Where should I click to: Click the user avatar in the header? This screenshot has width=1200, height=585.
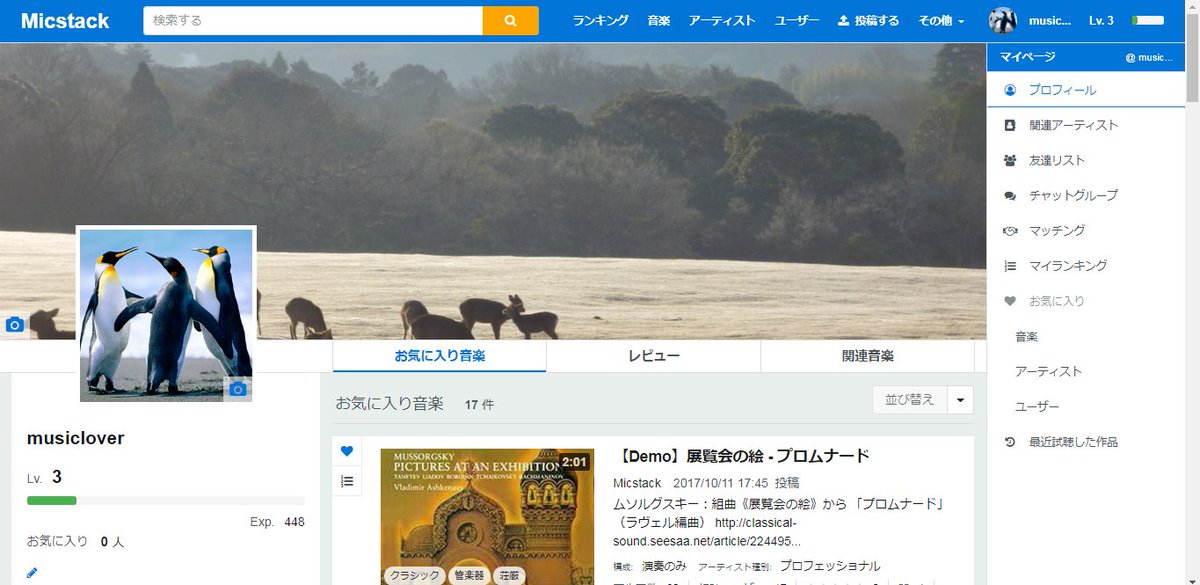(x=1003, y=20)
